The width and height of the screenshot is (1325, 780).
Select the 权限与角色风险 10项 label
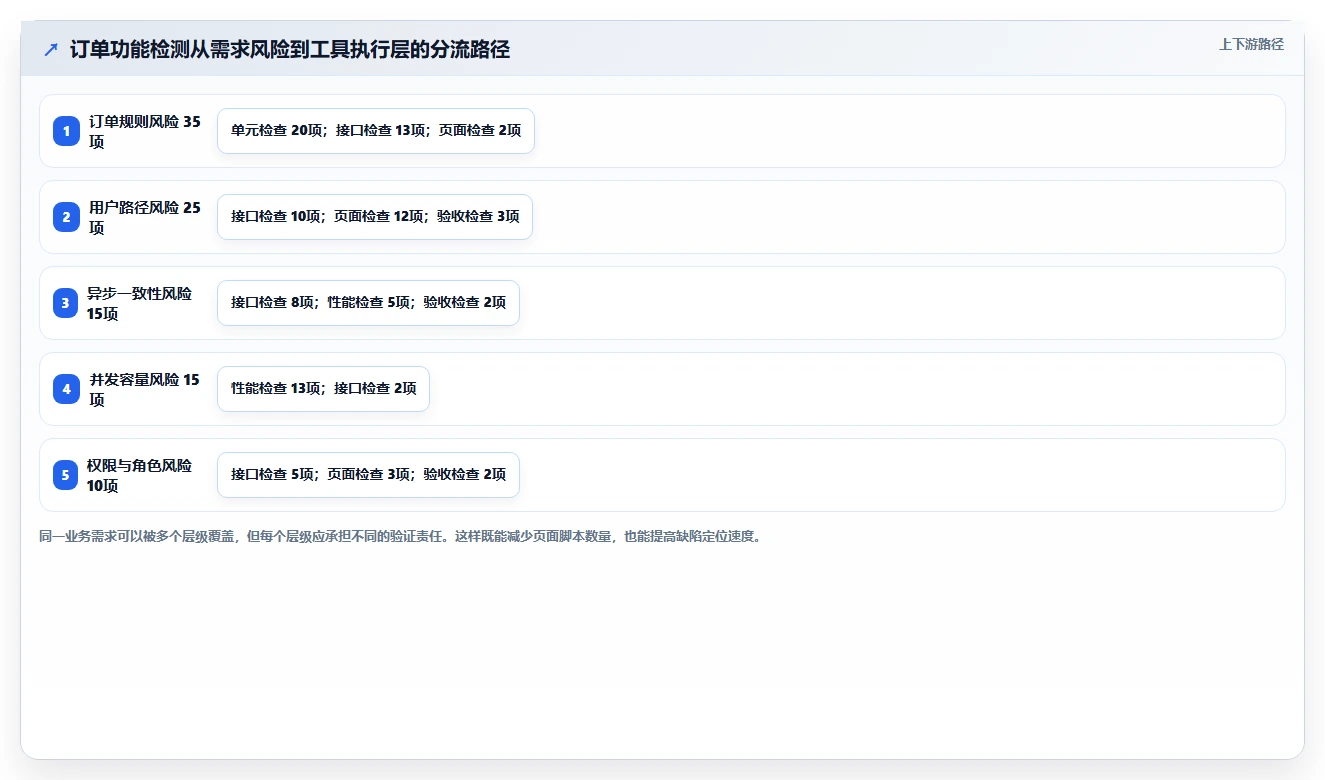coord(140,475)
